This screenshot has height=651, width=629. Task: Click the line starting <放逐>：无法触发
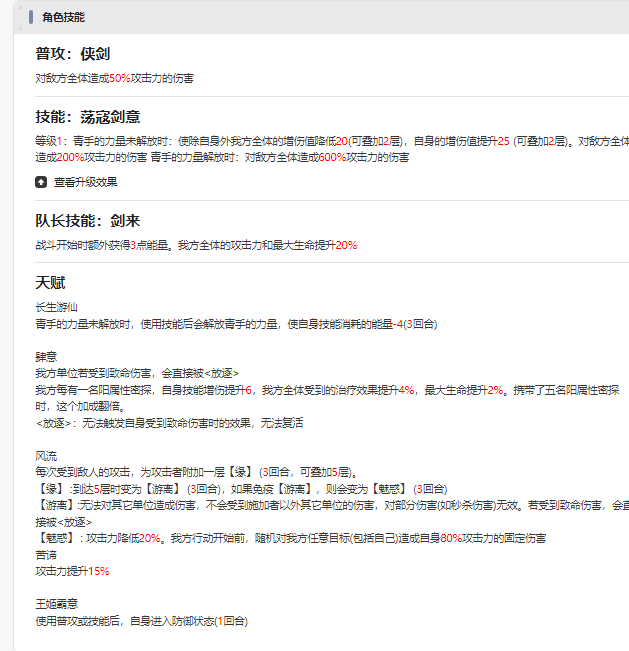coord(169,423)
